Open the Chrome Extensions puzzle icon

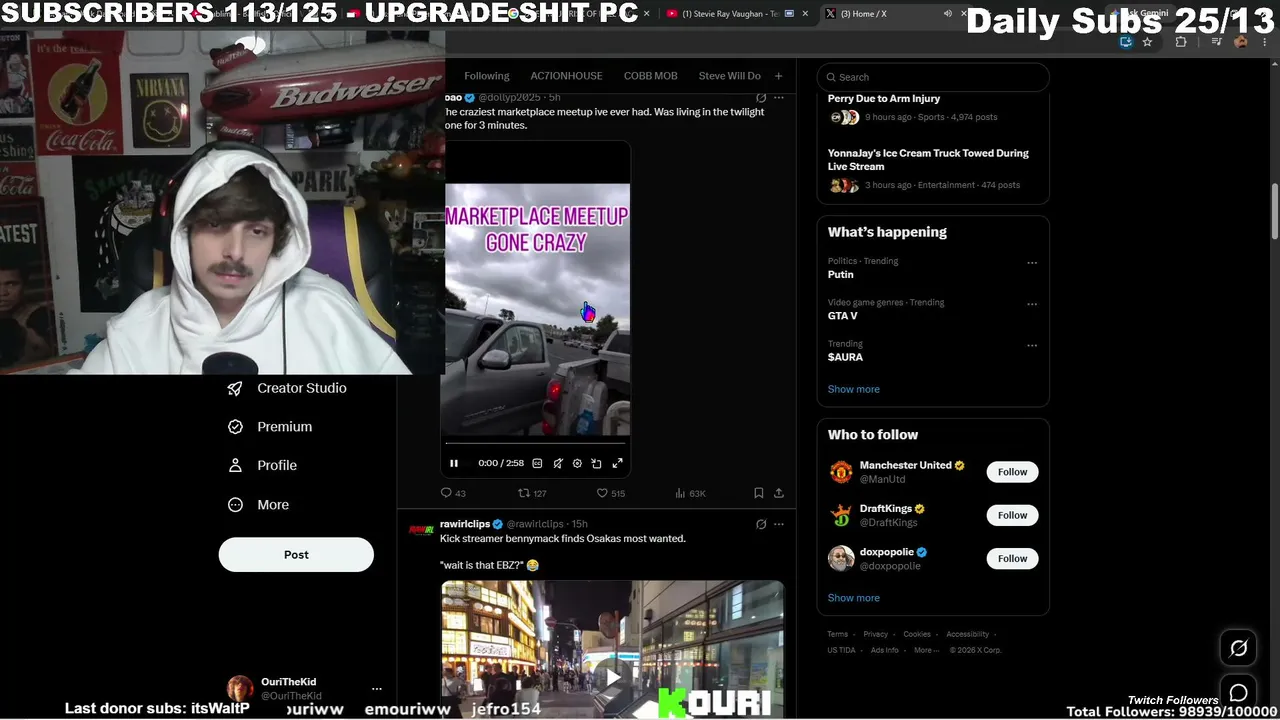pyautogui.click(x=1181, y=42)
